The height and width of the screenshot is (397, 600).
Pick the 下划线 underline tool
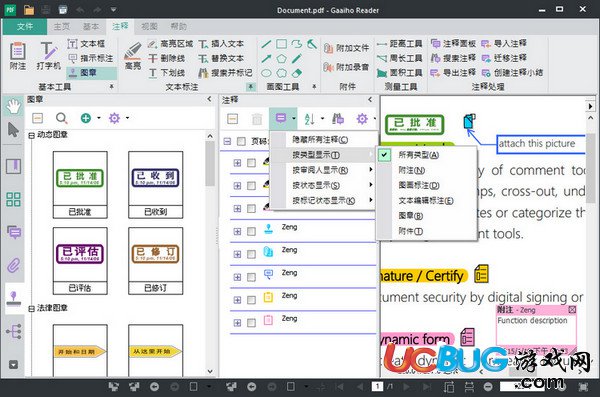(x=167, y=73)
